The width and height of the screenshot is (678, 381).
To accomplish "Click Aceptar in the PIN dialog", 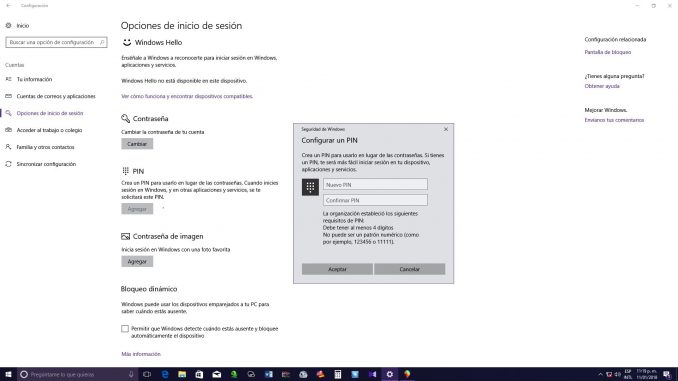I will pyautogui.click(x=337, y=269).
